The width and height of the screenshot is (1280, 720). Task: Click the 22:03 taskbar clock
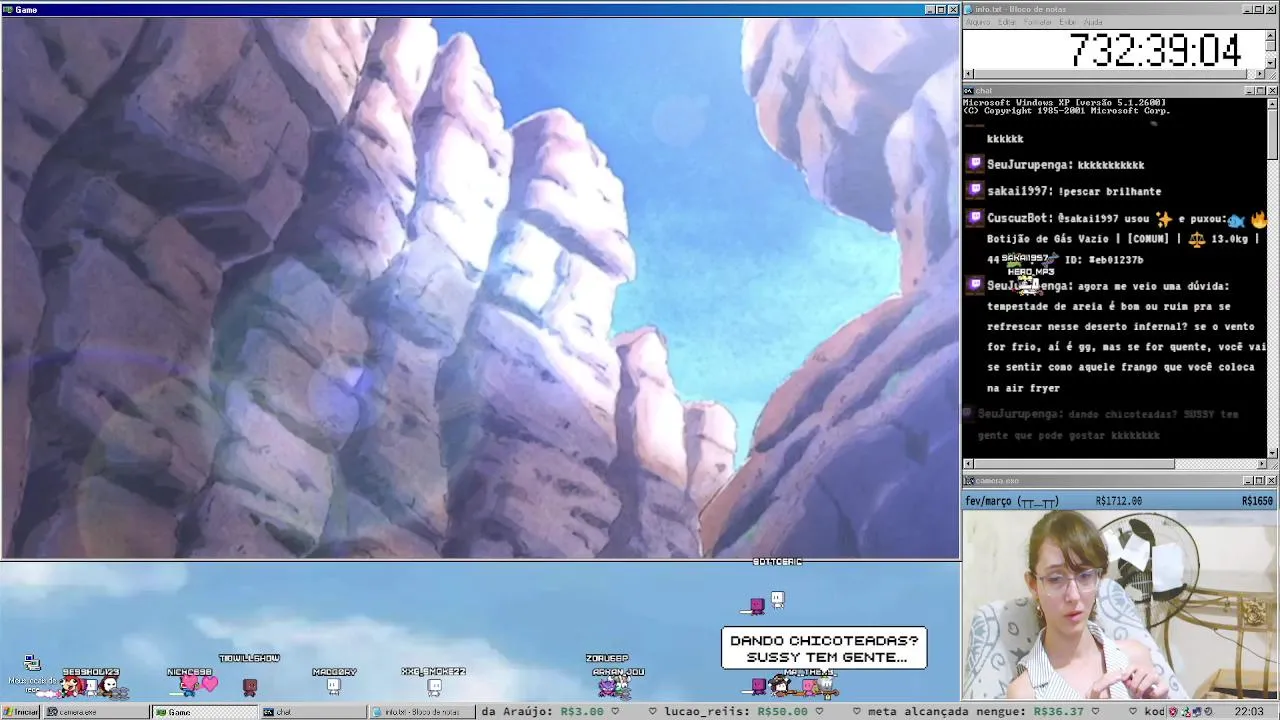coord(1249,712)
